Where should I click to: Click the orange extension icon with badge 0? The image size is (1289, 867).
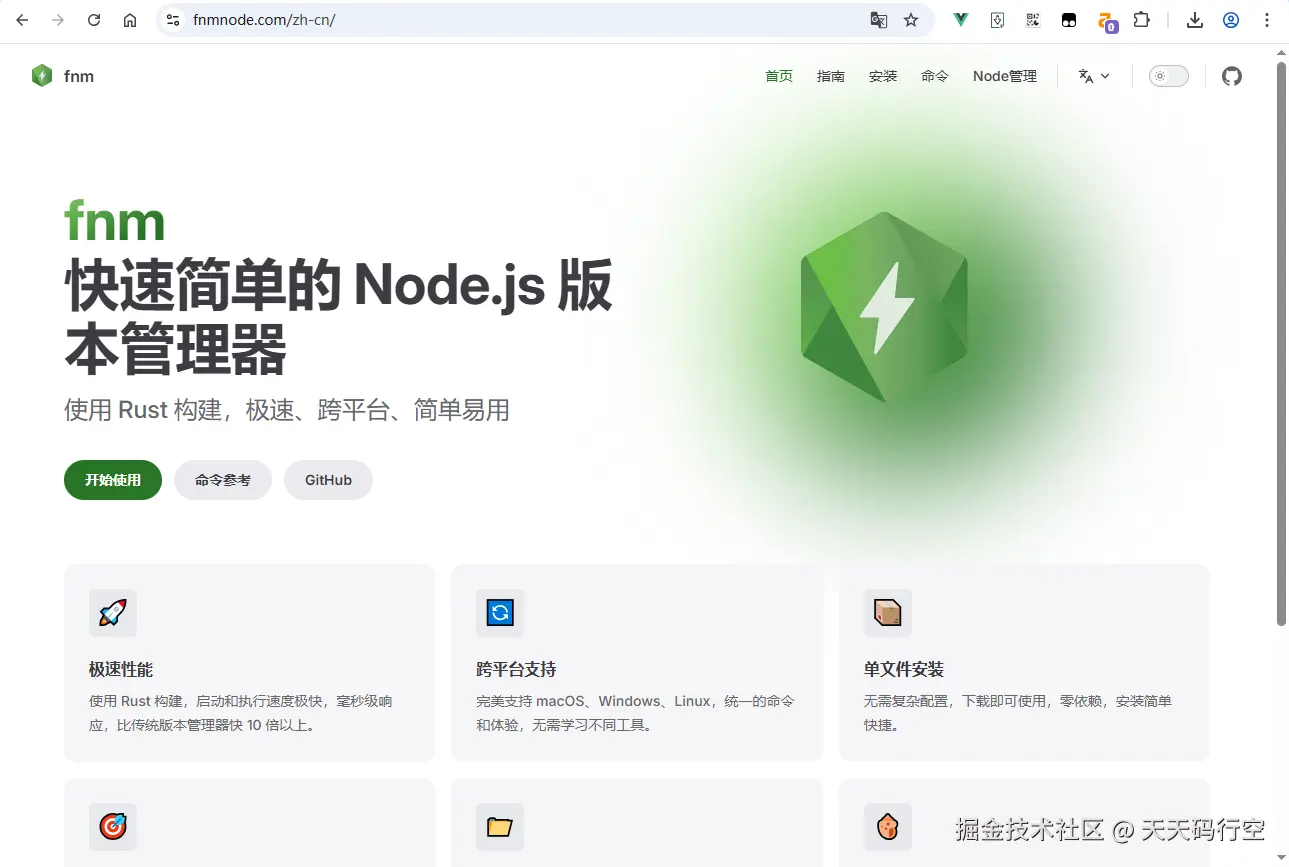(x=1106, y=21)
